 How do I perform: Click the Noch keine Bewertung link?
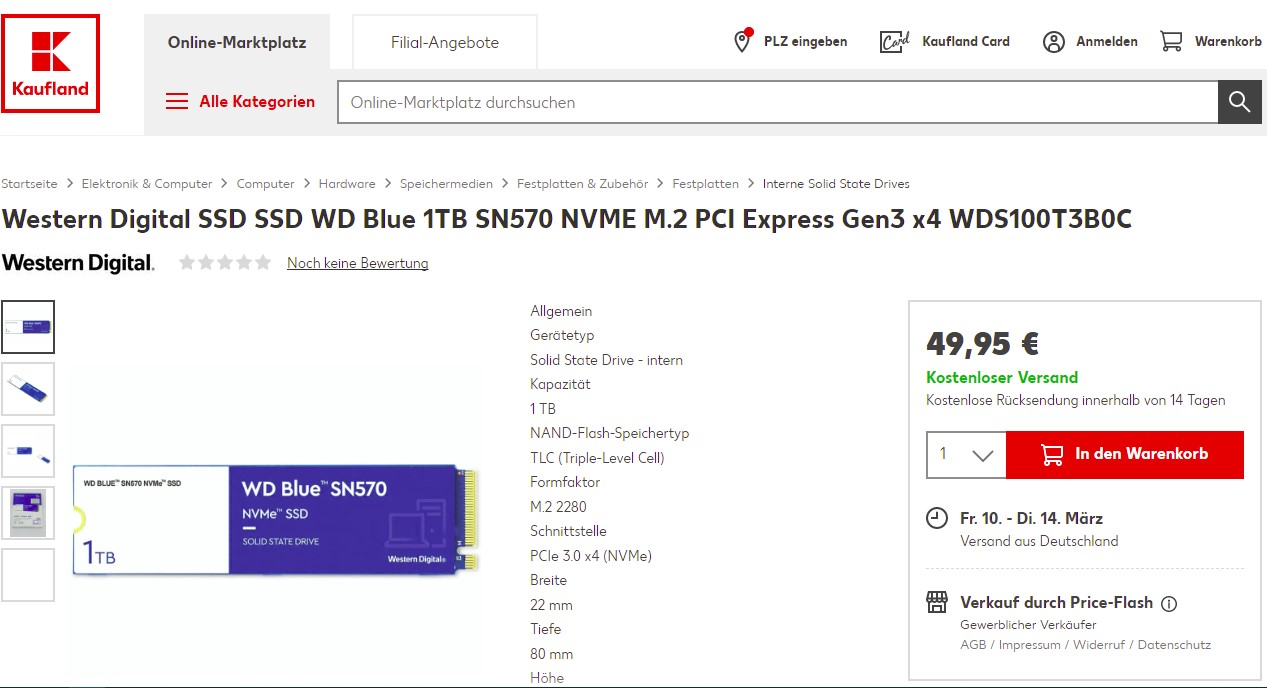tap(358, 263)
